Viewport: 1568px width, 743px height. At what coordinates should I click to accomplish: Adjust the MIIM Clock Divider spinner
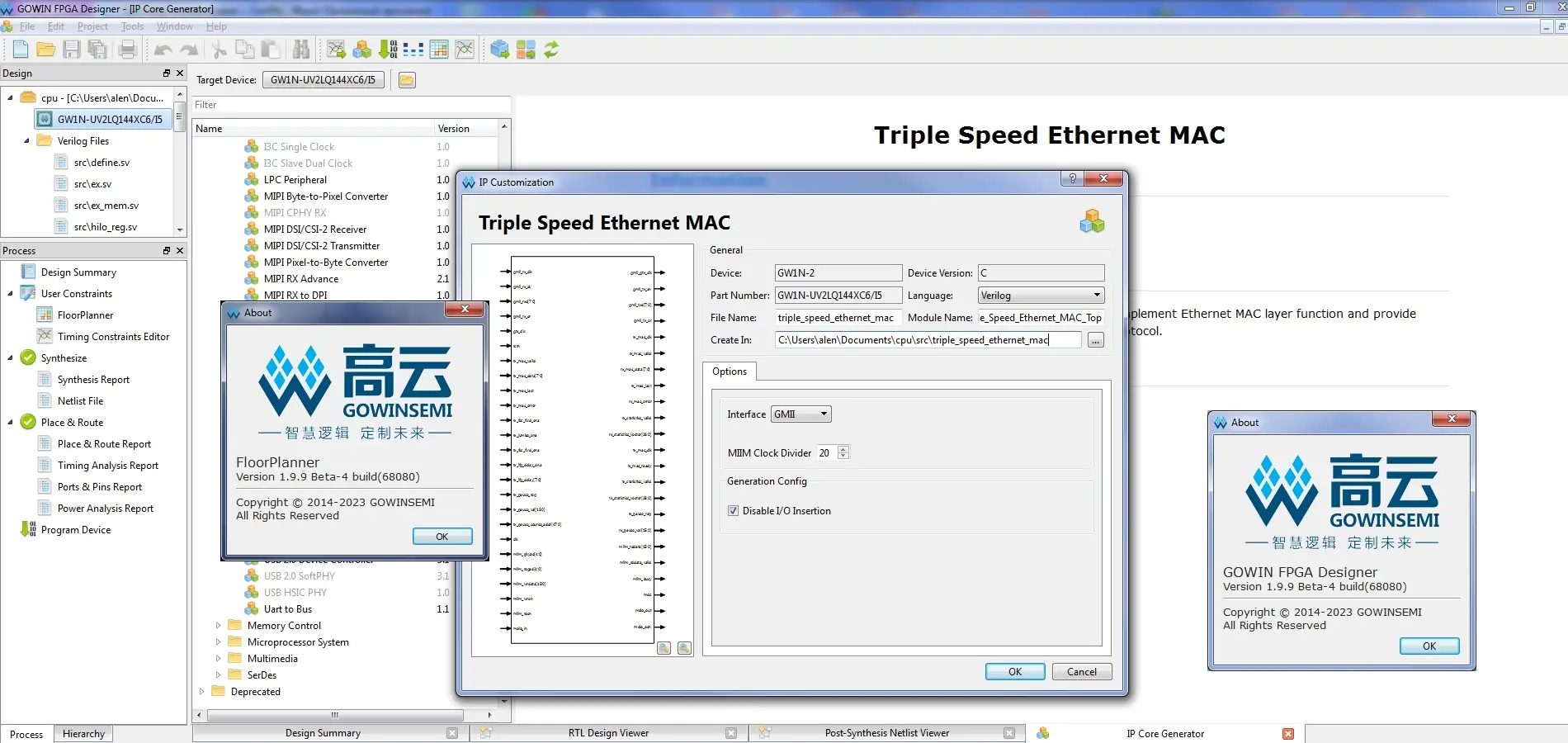click(x=843, y=452)
